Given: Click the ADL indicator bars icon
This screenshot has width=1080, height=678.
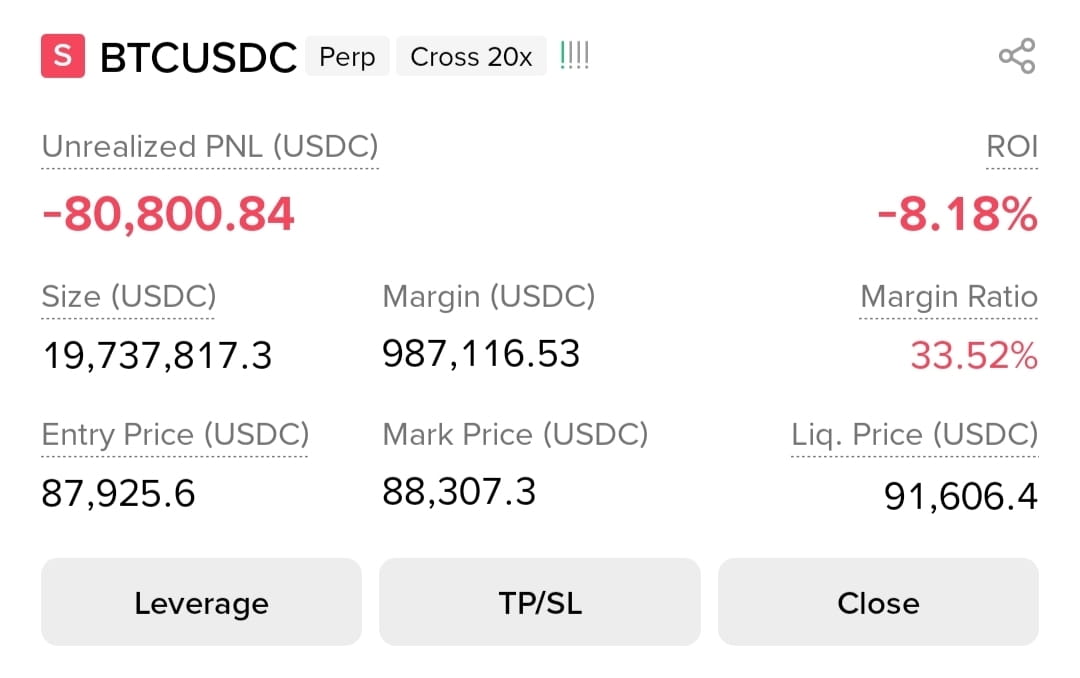Looking at the screenshot, I should [x=574, y=56].
